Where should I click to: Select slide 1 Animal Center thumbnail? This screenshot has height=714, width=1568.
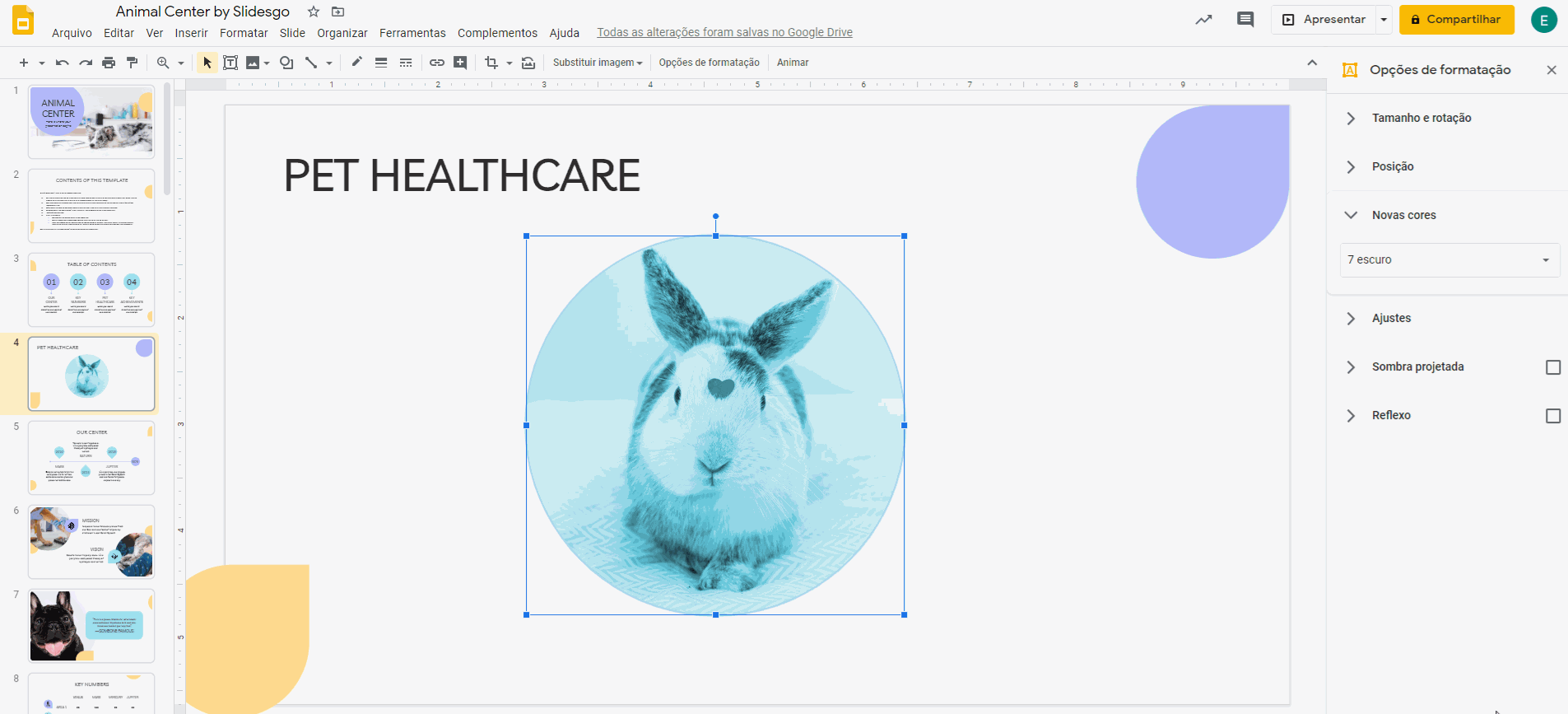pyautogui.click(x=91, y=122)
